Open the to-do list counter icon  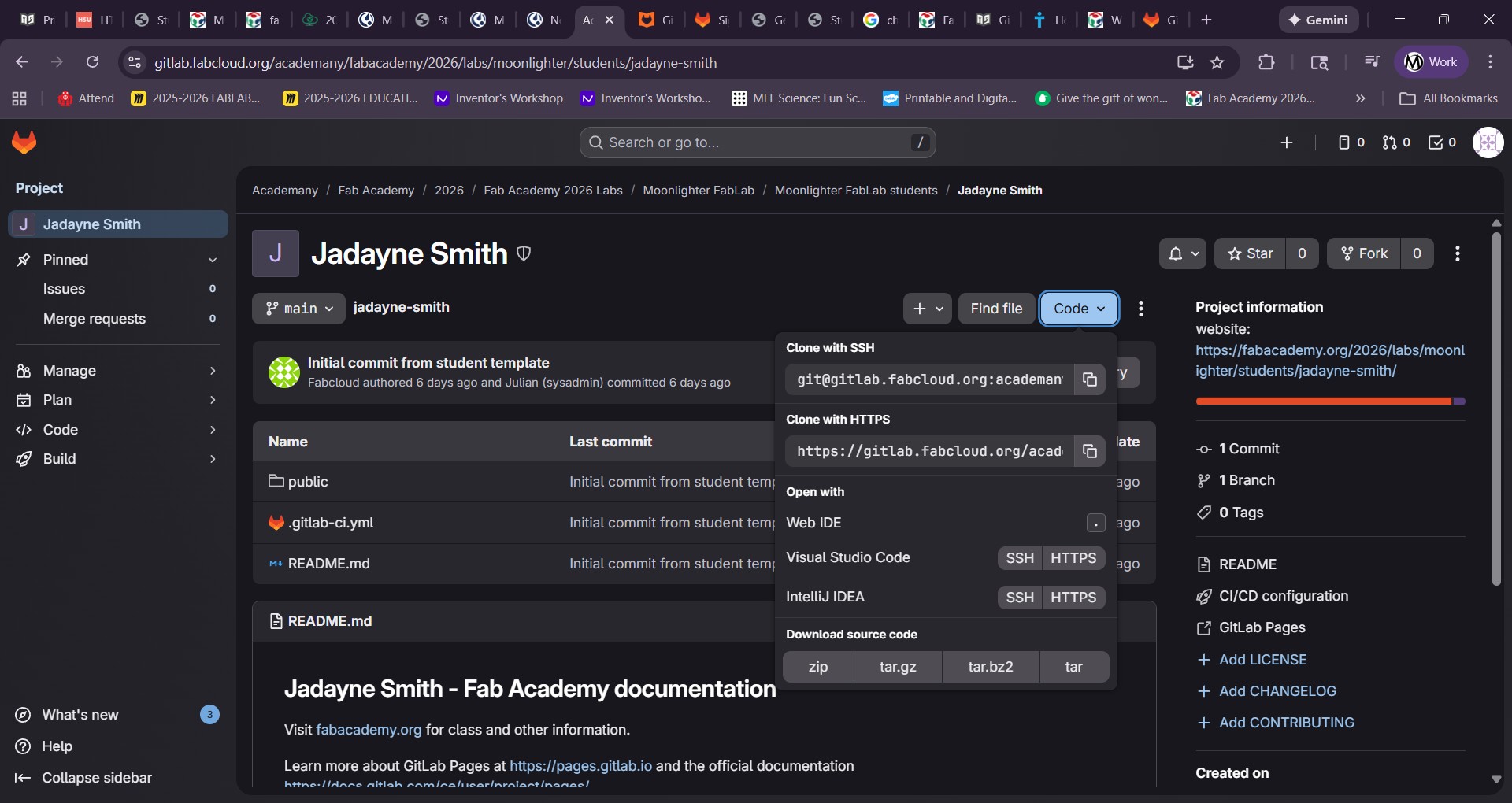click(1443, 142)
